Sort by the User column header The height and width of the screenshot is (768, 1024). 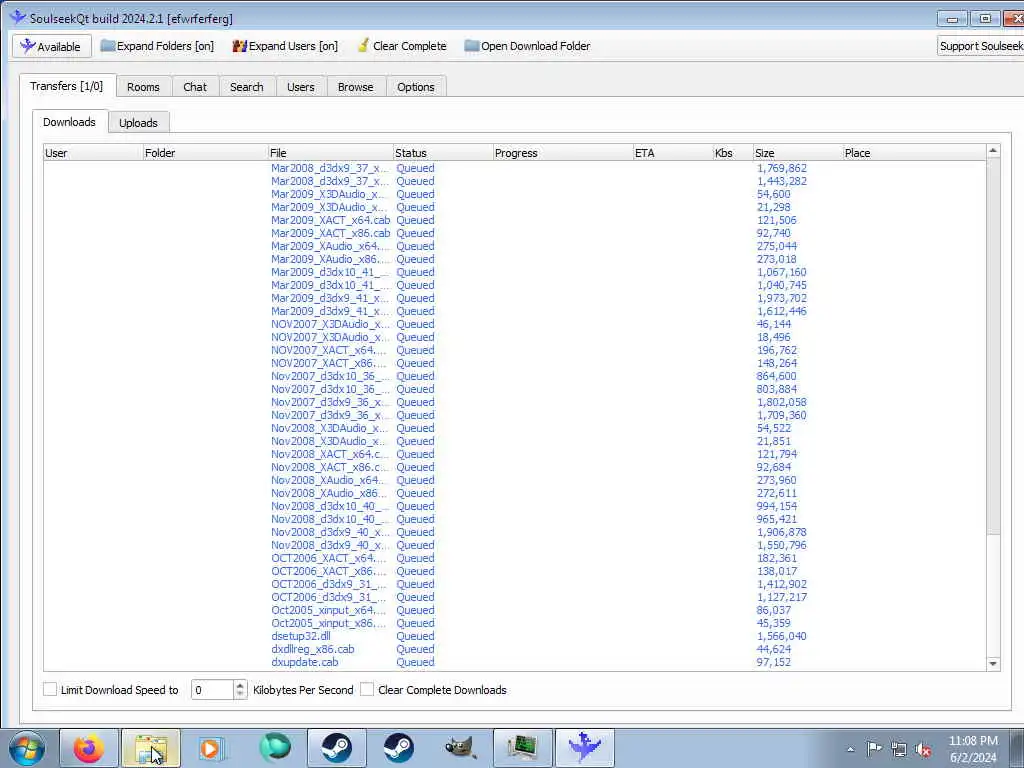pyautogui.click(x=93, y=153)
